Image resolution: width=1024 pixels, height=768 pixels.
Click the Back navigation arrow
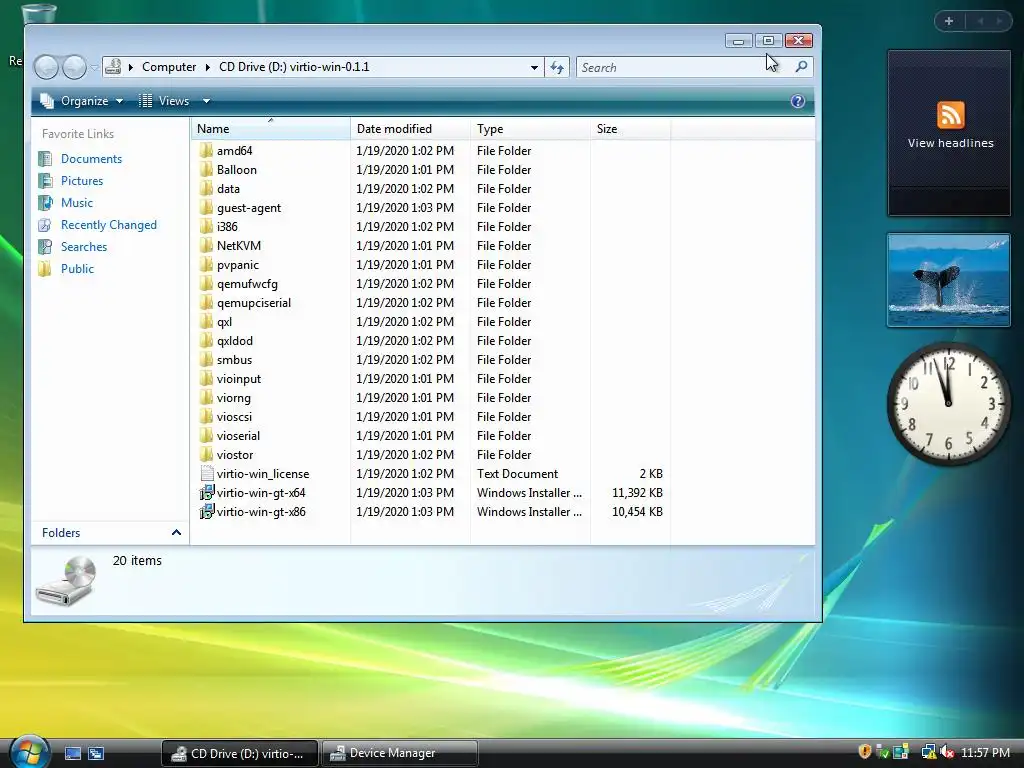click(46, 67)
